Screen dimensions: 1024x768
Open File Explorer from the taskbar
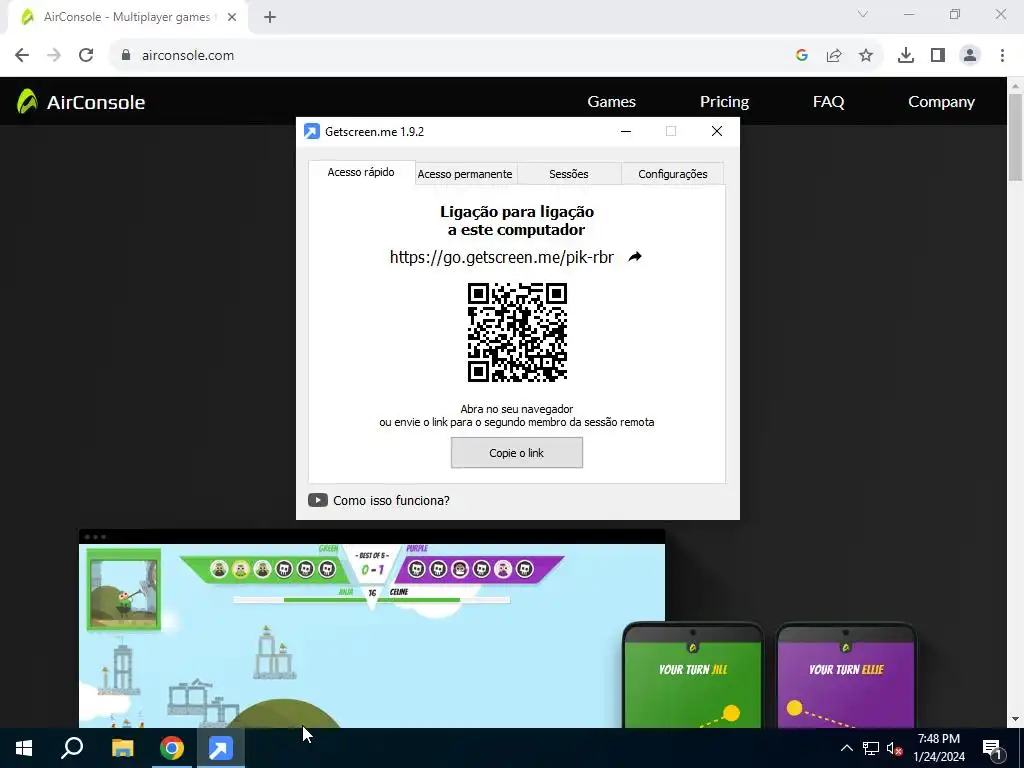tap(122, 748)
